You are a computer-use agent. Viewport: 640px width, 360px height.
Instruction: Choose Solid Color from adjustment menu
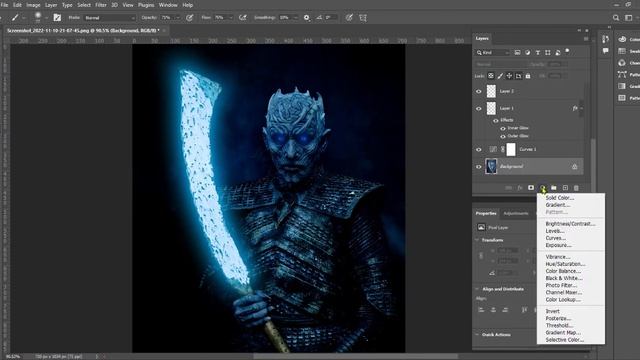(560, 198)
